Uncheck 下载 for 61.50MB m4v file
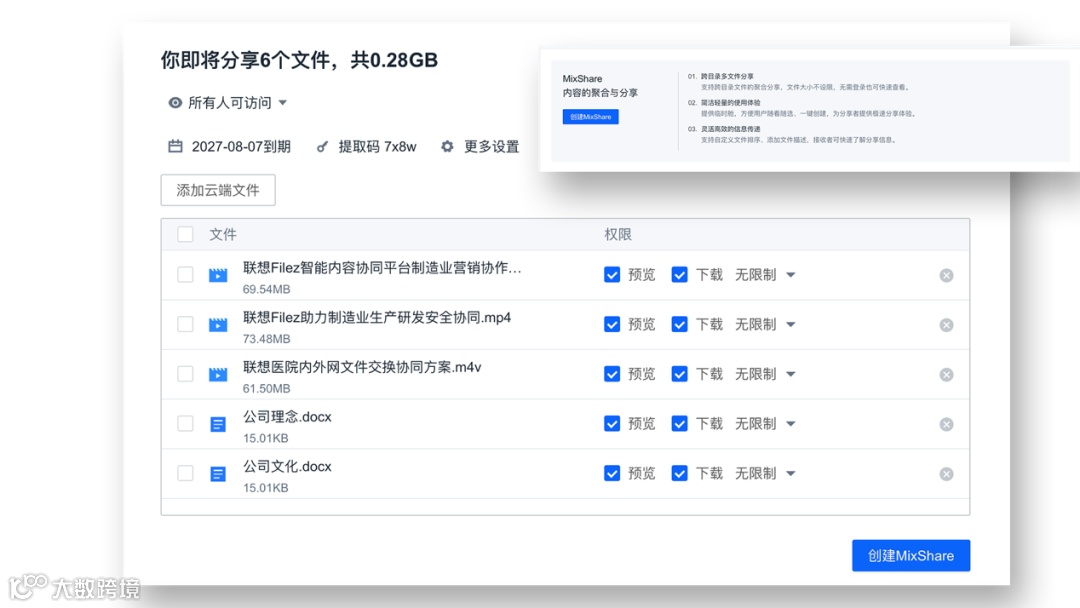This screenshot has height=608, width=1080. click(679, 374)
